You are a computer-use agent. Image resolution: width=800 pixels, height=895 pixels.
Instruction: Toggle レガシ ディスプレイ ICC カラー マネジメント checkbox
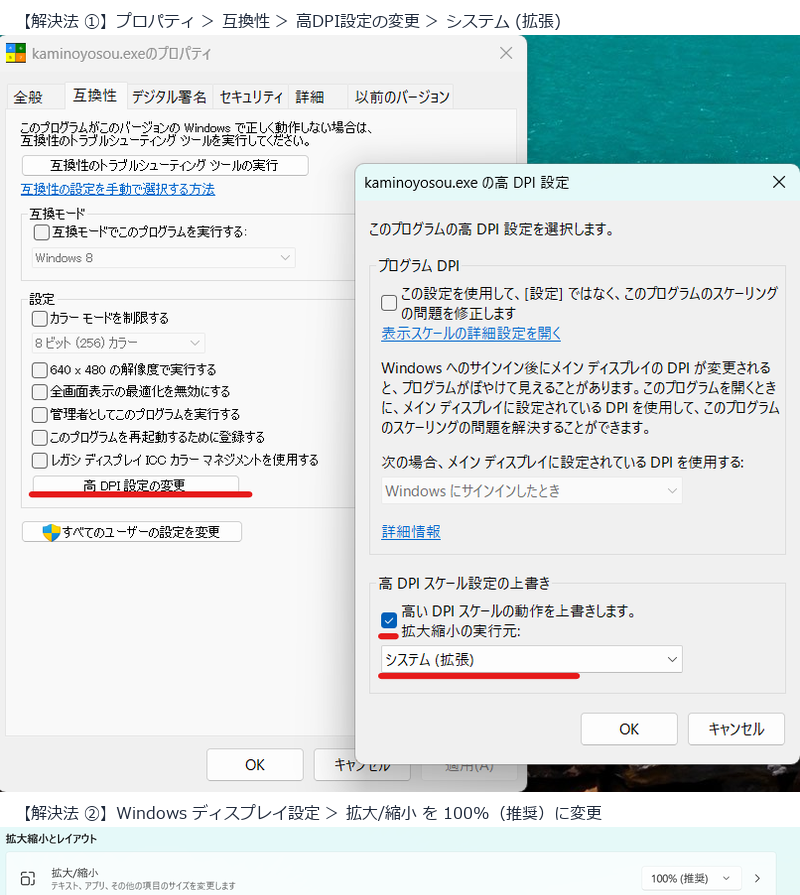(39, 460)
